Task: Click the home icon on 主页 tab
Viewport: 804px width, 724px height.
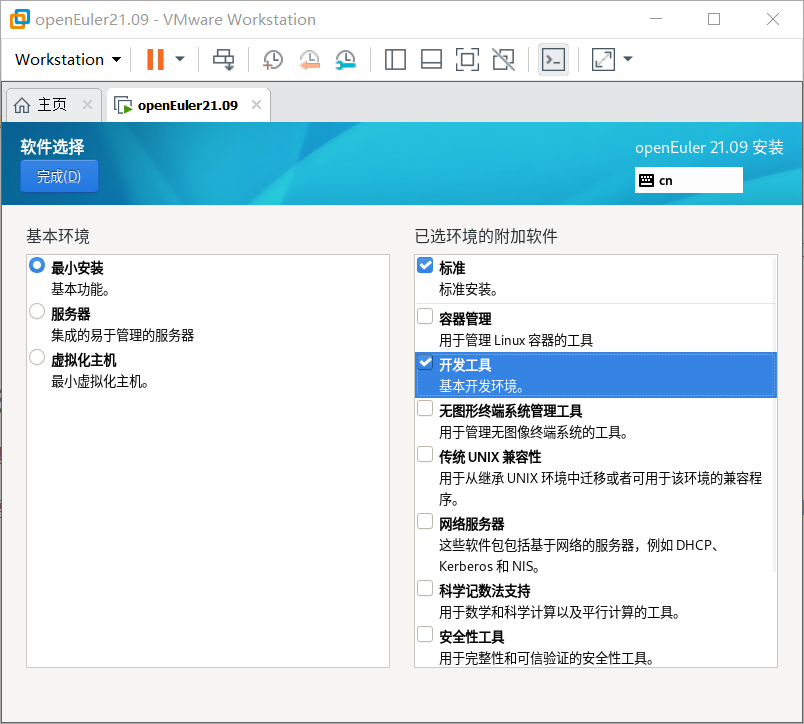Action: click(22, 105)
